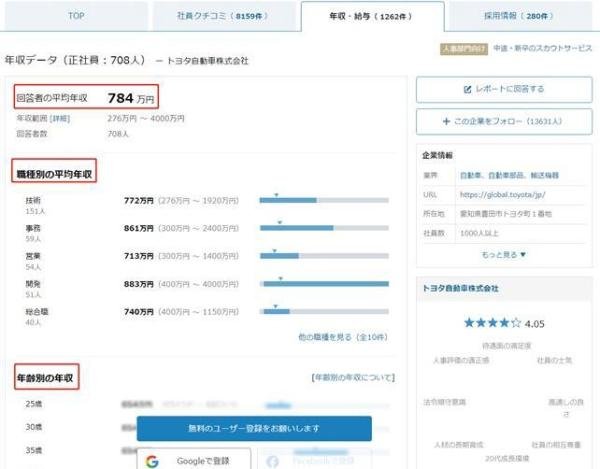The image size is (600, 469).
Task: Click the 740万円 average salary value
Action: (139, 312)
